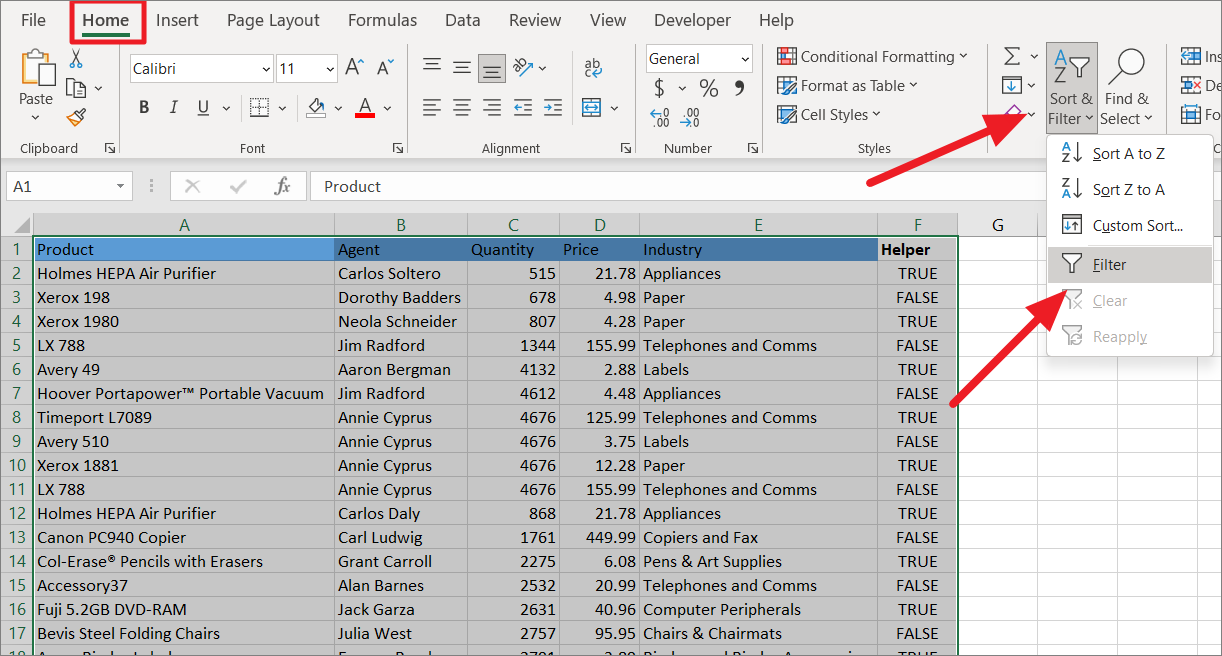Click Merge & Center icon
Screen dimensions: 1222x656
click(591, 107)
